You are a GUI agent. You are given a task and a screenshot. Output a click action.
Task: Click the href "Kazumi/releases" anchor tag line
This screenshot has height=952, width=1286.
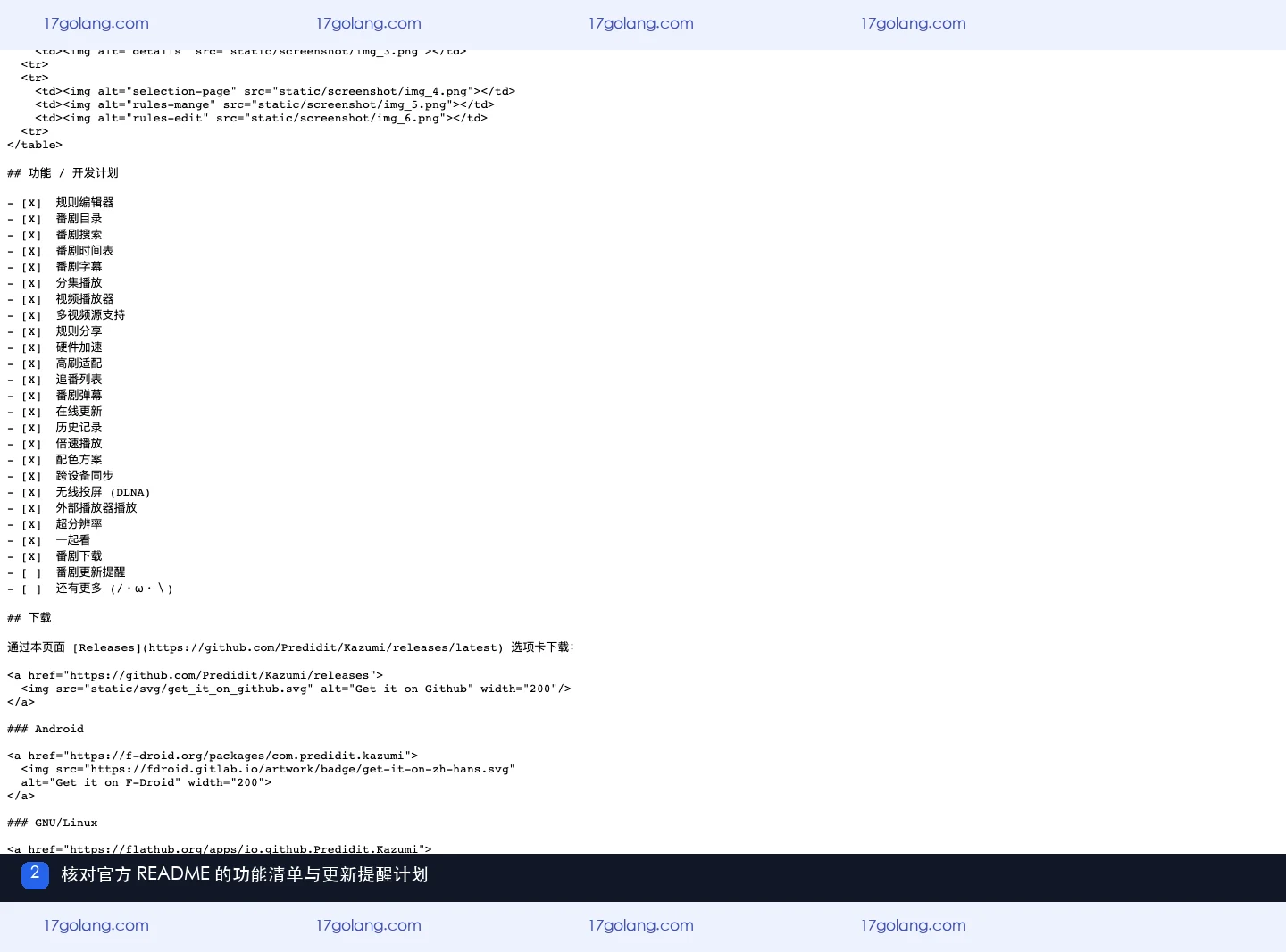196,675
